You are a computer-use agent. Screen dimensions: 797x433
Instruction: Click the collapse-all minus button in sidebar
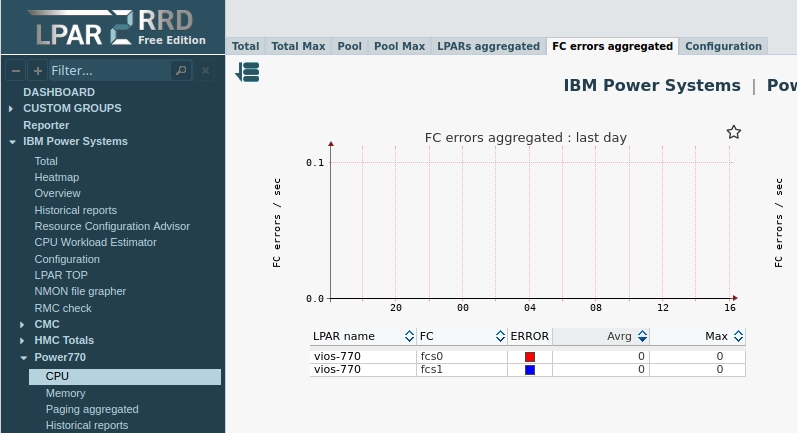(16, 71)
